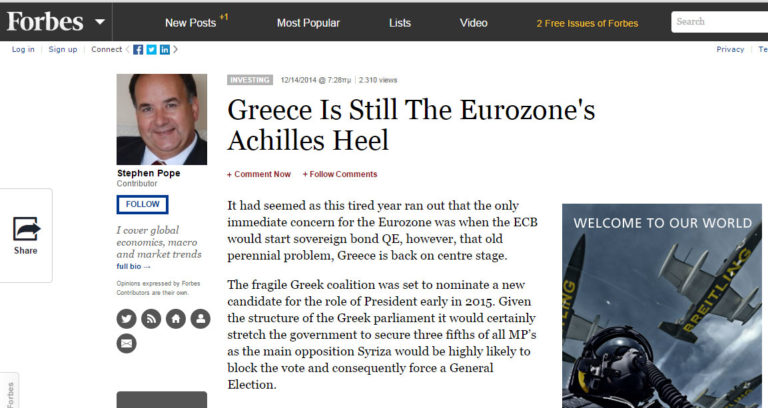Viewport: 768px width, 408px height.
Task: Click the Facebook connect icon
Action: click(138, 49)
